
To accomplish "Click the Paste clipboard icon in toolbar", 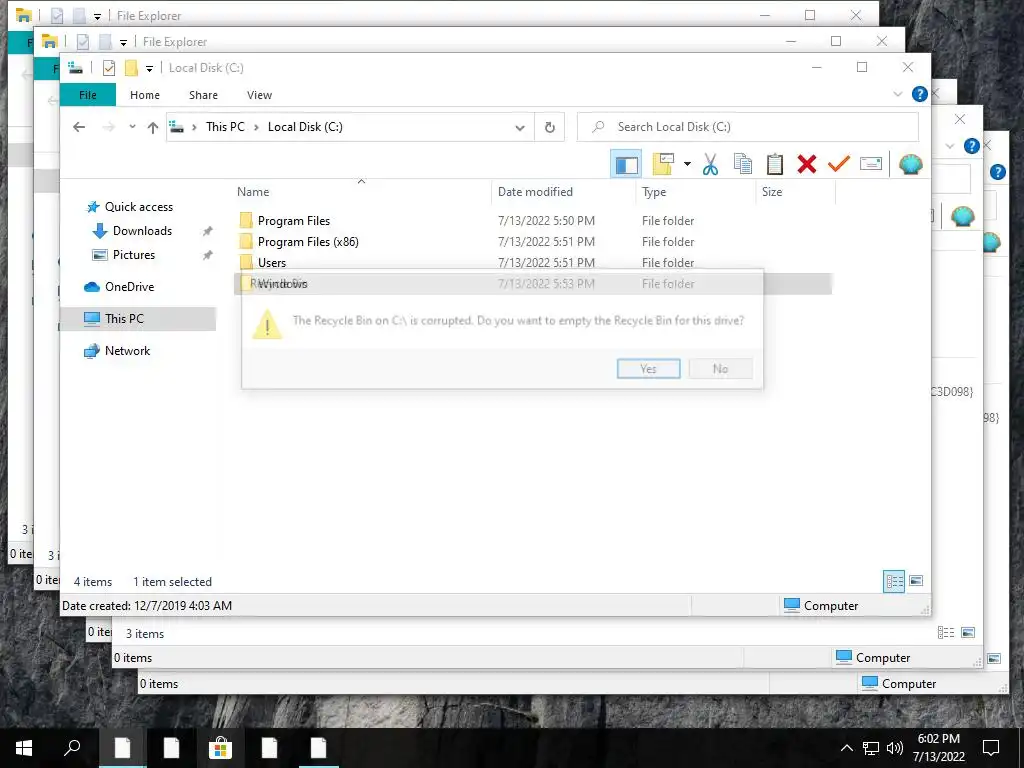I will coord(775,164).
